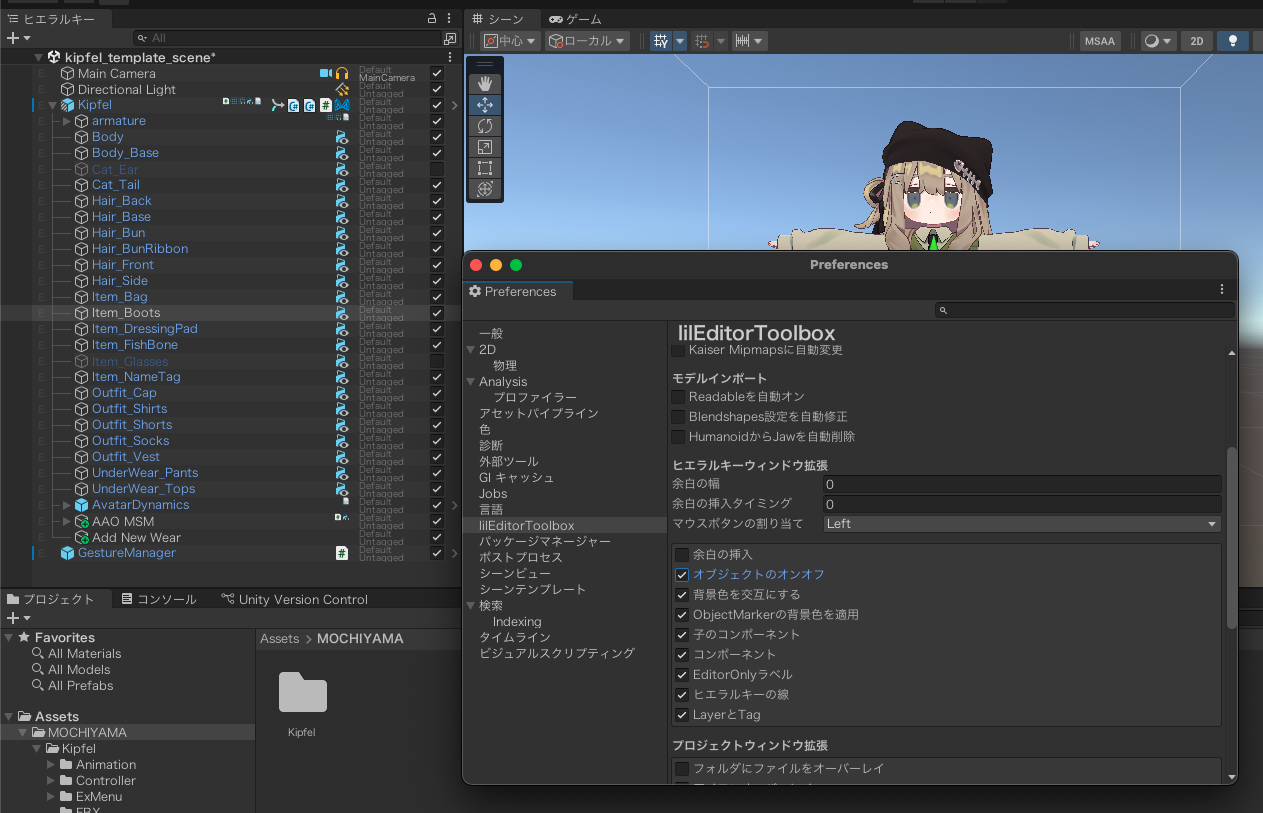Select the Move tool in the scene toolbar
Viewport: 1263px width, 813px height.
[485, 104]
